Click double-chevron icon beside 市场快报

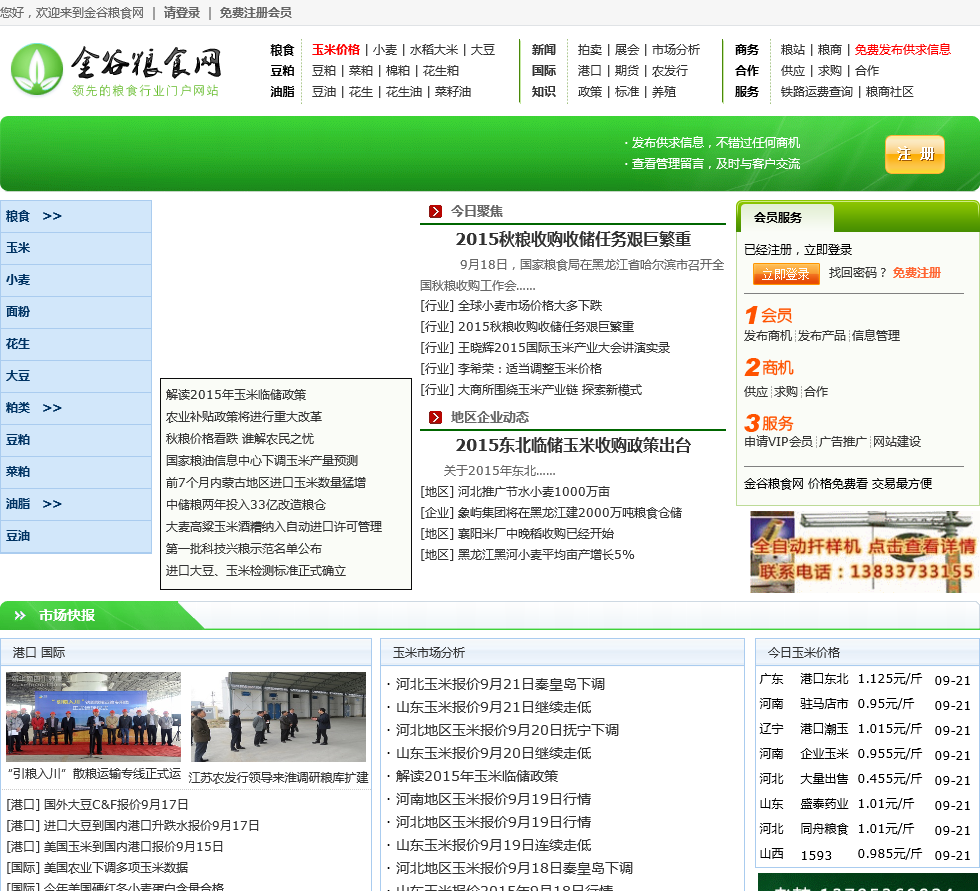pos(20,615)
